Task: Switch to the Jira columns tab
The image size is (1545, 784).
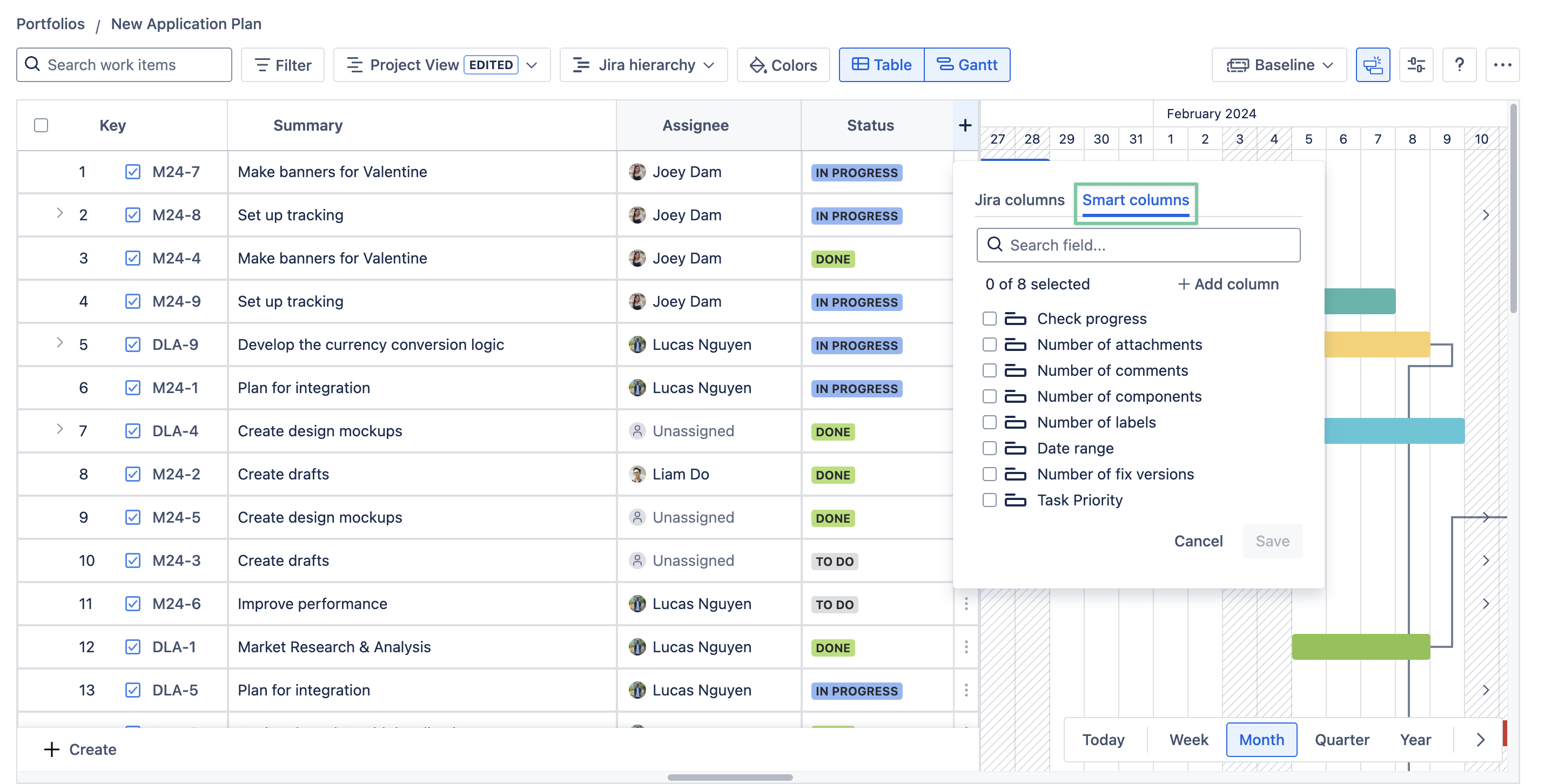Action: 1019,200
